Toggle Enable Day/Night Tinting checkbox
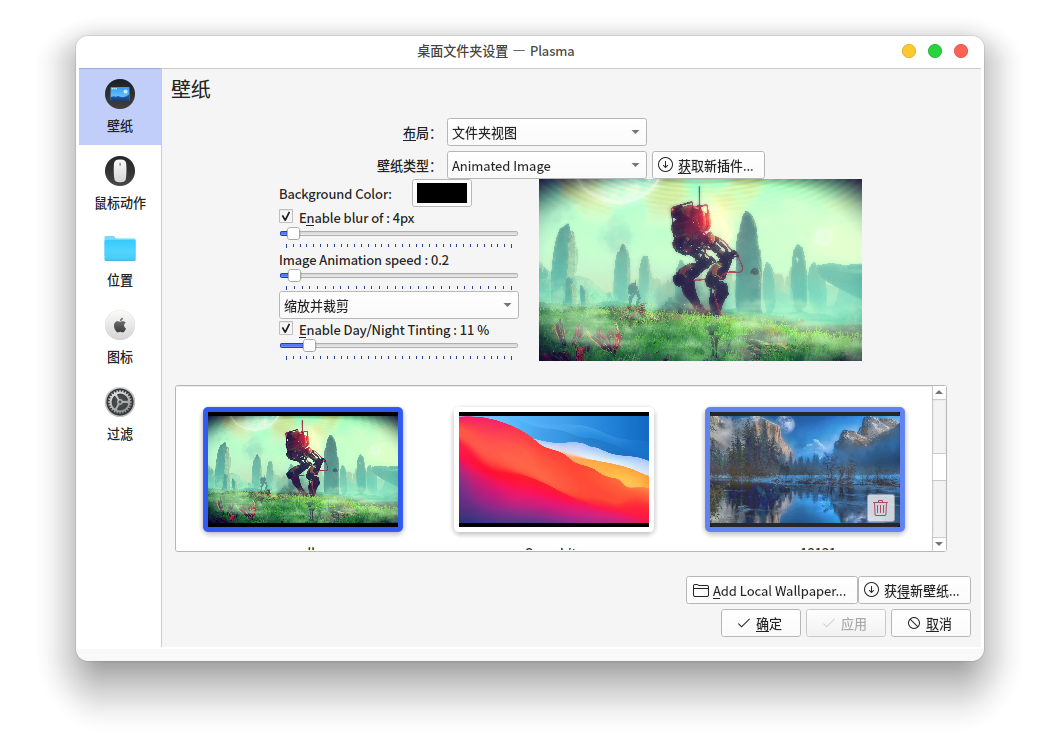The image size is (1060, 747). 286,329
